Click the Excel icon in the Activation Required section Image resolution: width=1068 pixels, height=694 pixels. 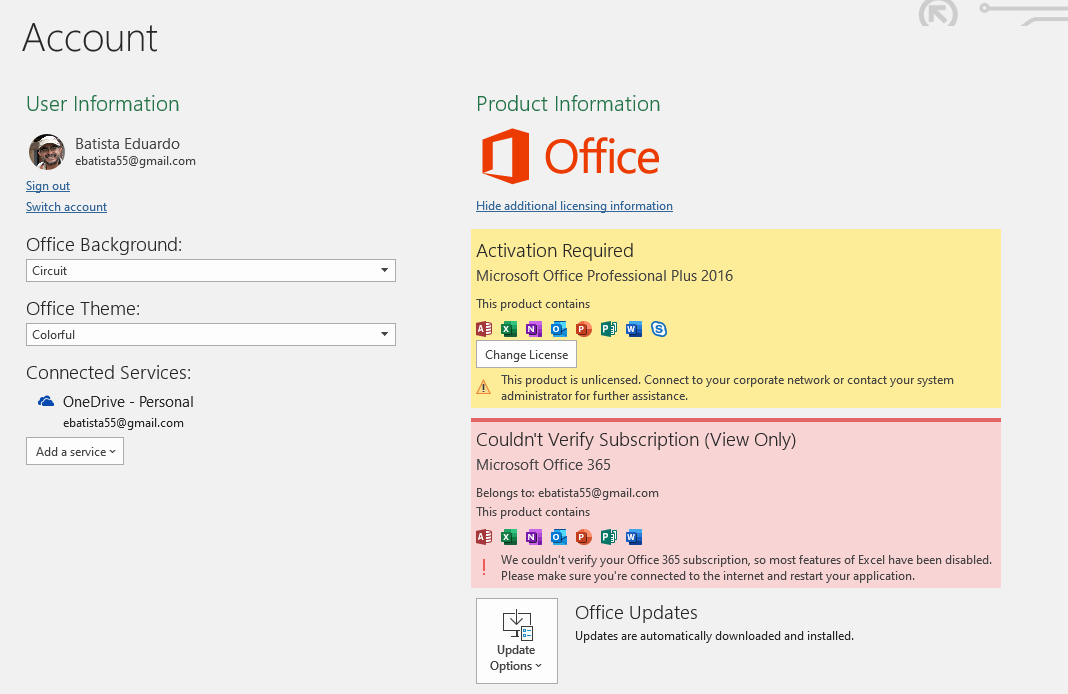tap(509, 330)
